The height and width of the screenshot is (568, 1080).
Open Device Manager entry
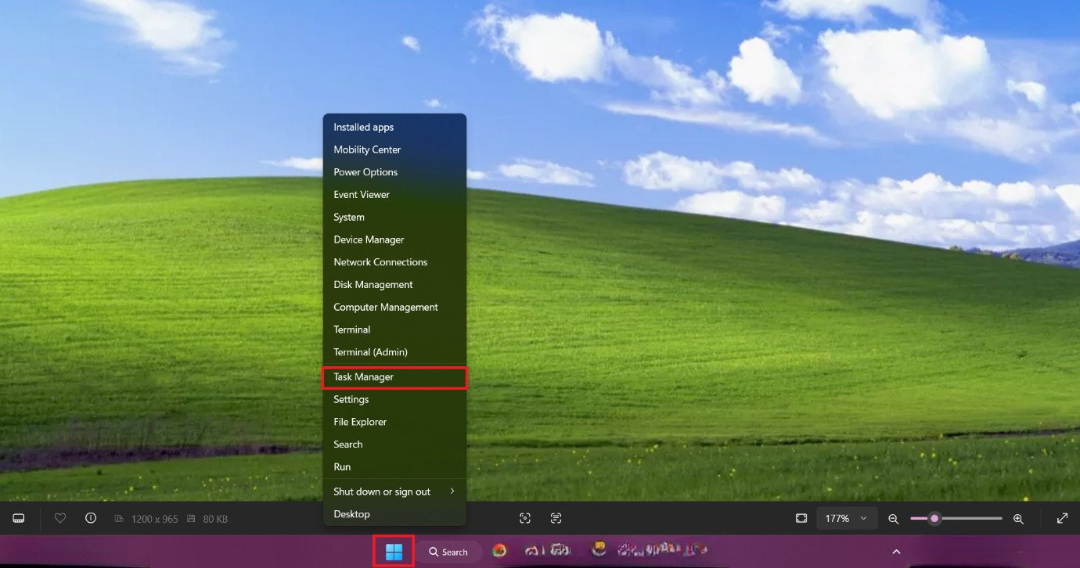tap(394, 240)
